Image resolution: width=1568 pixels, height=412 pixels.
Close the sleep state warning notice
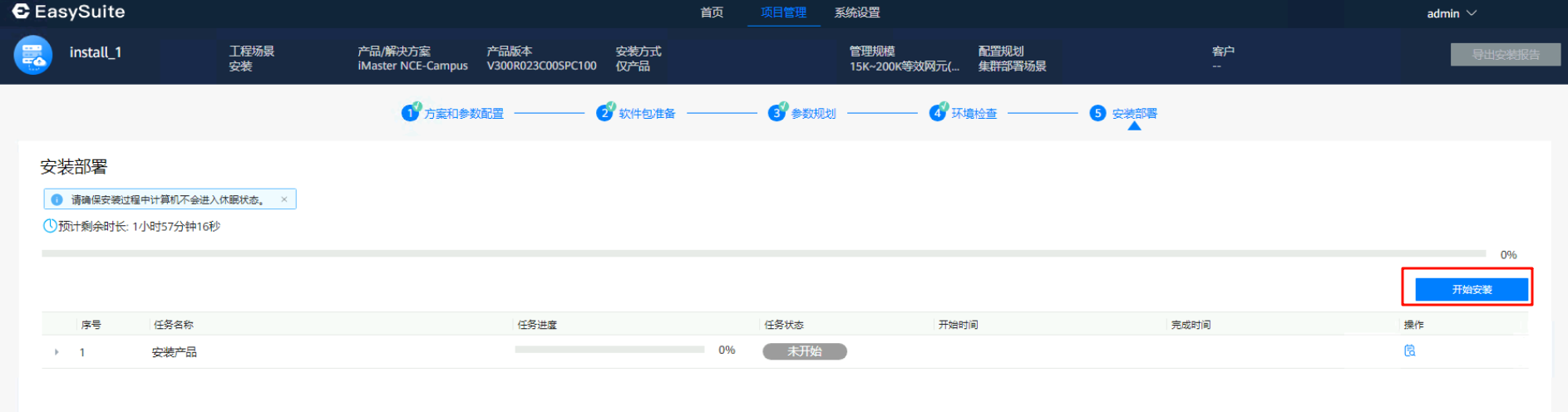tap(284, 199)
